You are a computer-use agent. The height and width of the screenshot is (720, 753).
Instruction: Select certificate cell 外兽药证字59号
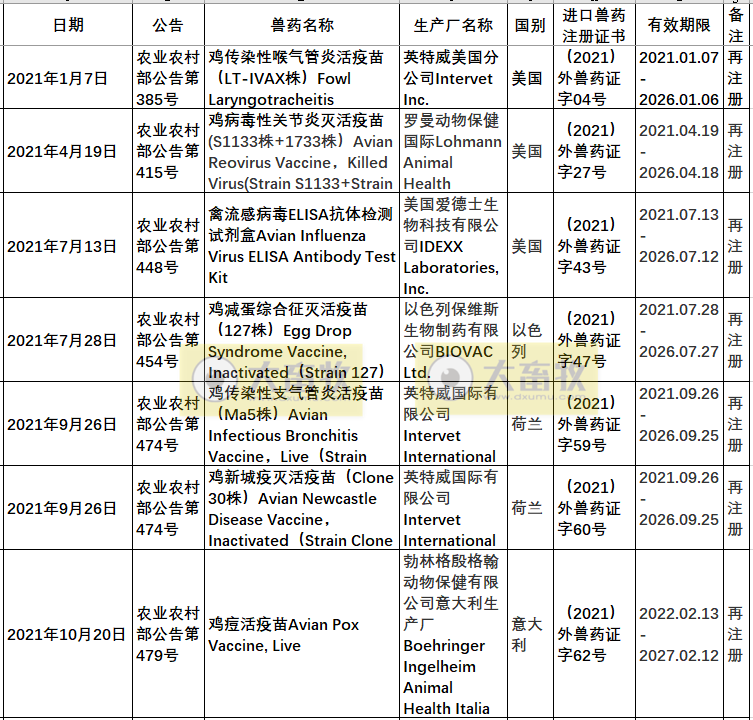point(594,424)
